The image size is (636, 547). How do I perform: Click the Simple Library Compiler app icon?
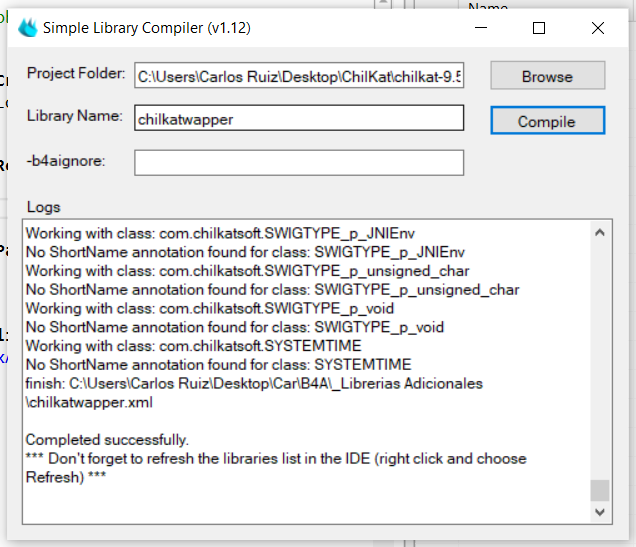(x=28, y=28)
